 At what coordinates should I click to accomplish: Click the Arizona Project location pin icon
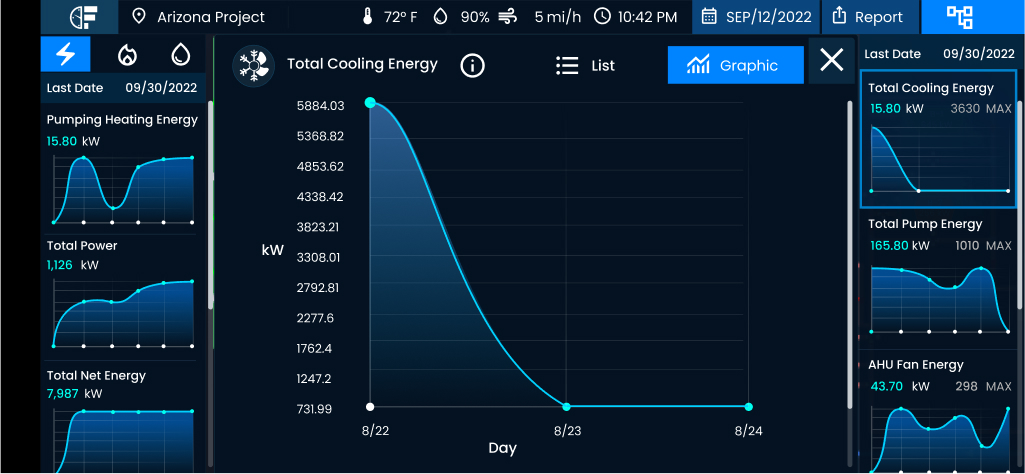coord(139,17)
